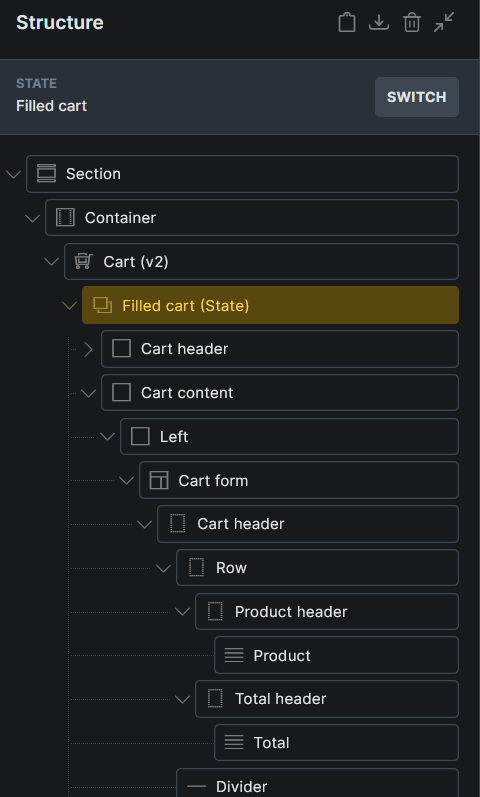This screenshot has height=797, width=480.
Task: Select the Product text element
Action: 336,655
